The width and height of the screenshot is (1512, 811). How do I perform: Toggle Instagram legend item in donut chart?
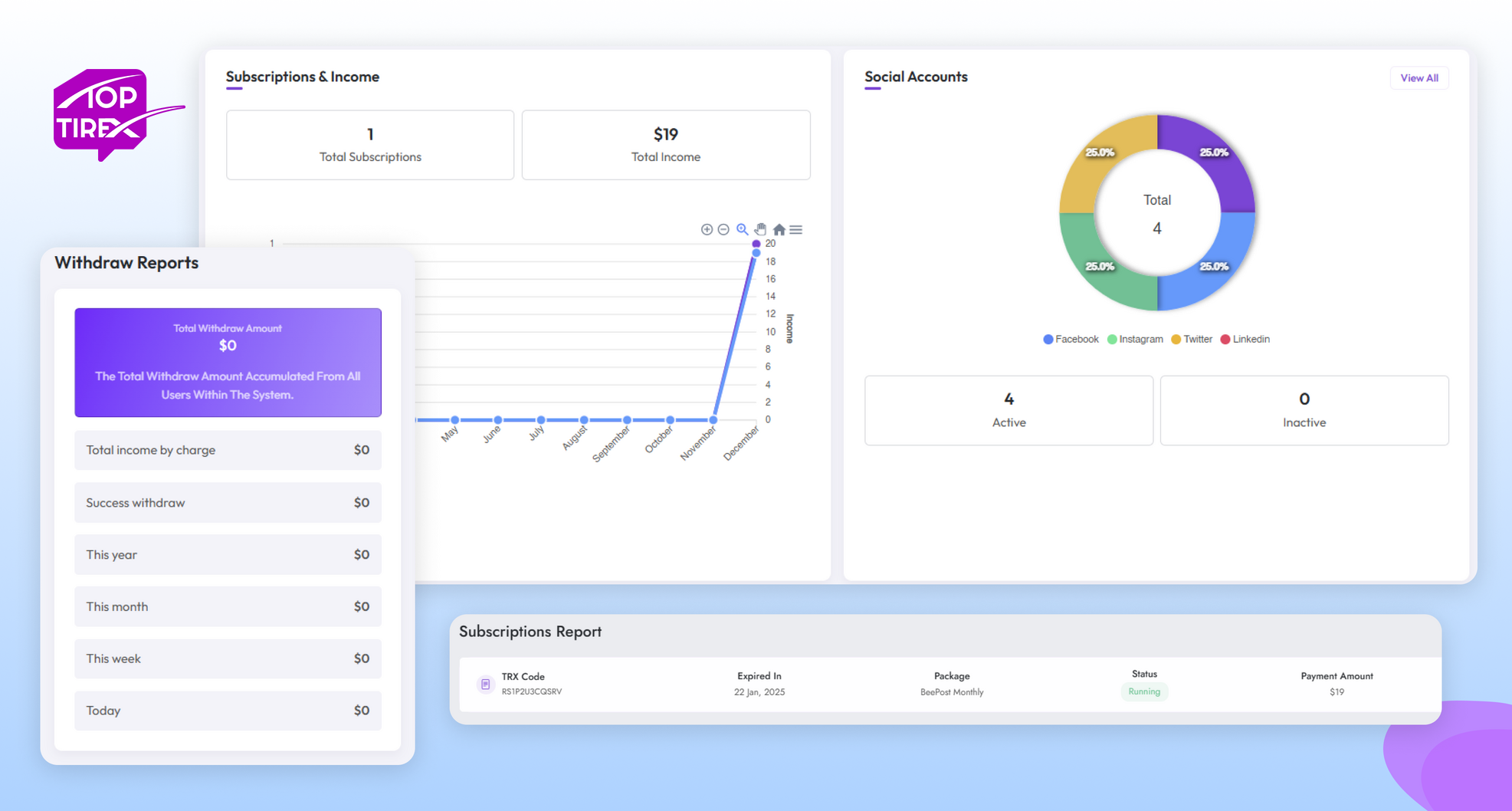(1135, 339)
